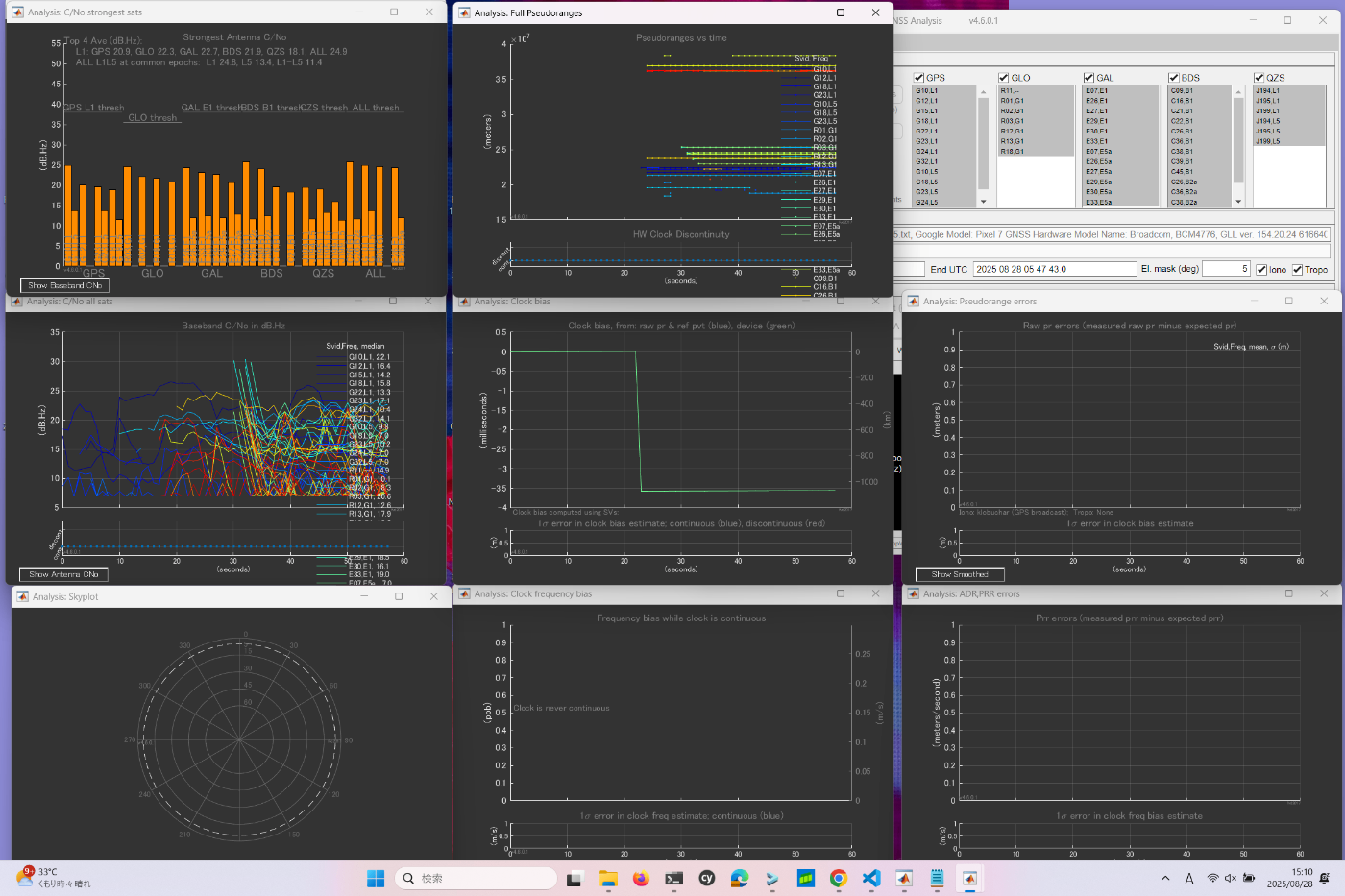This screenshot has height=896, width=1345.
Task: Open the notification center bell icon
Action: pos(1326,878)
